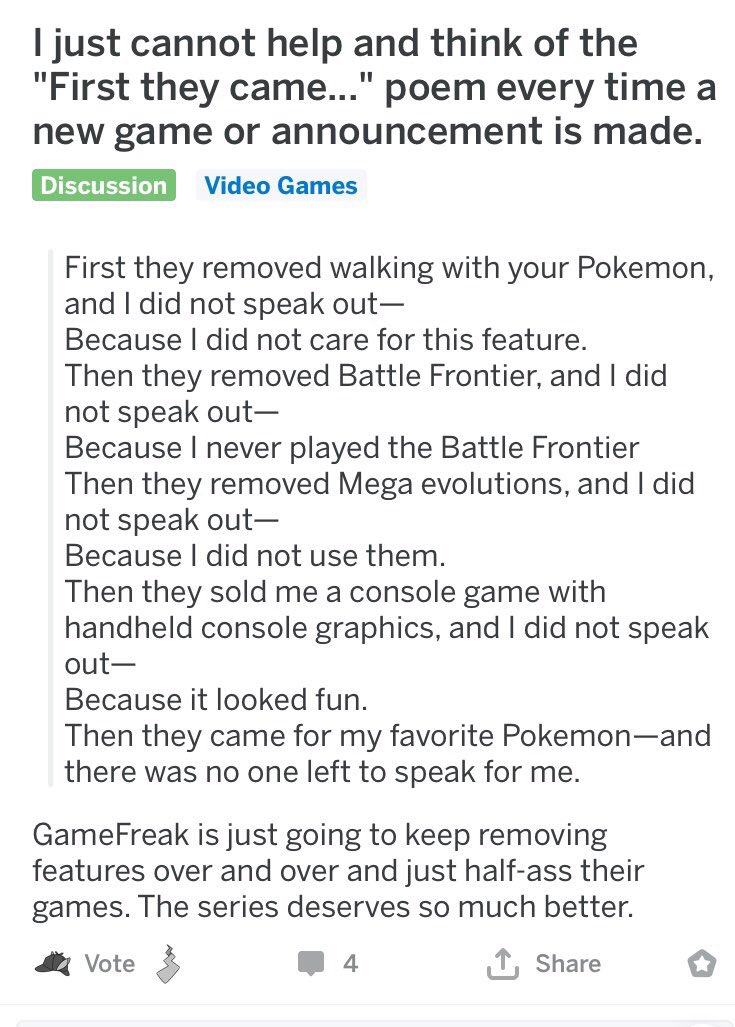Viewport: 735px width, 1027px height.
Task: Open comments via the speech bubble icon
Action: click(x=311, y=963)
